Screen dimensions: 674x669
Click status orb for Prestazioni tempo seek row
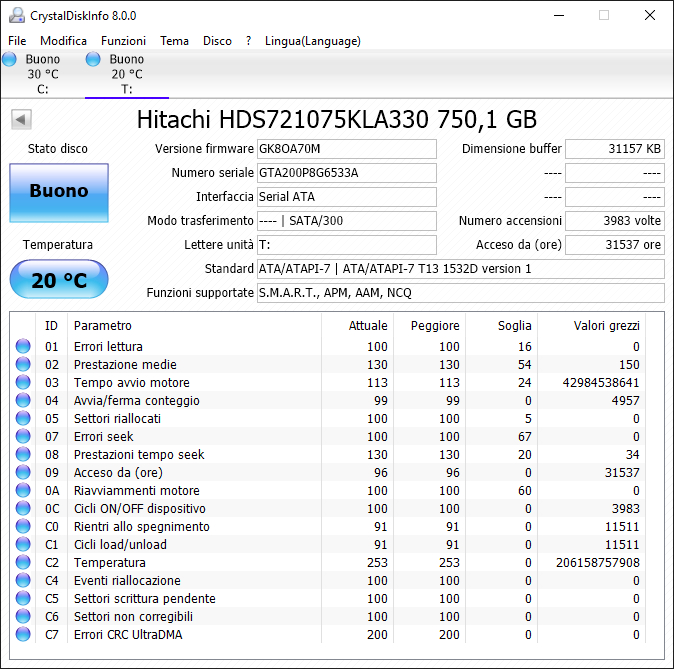click(x=23, y=454)
